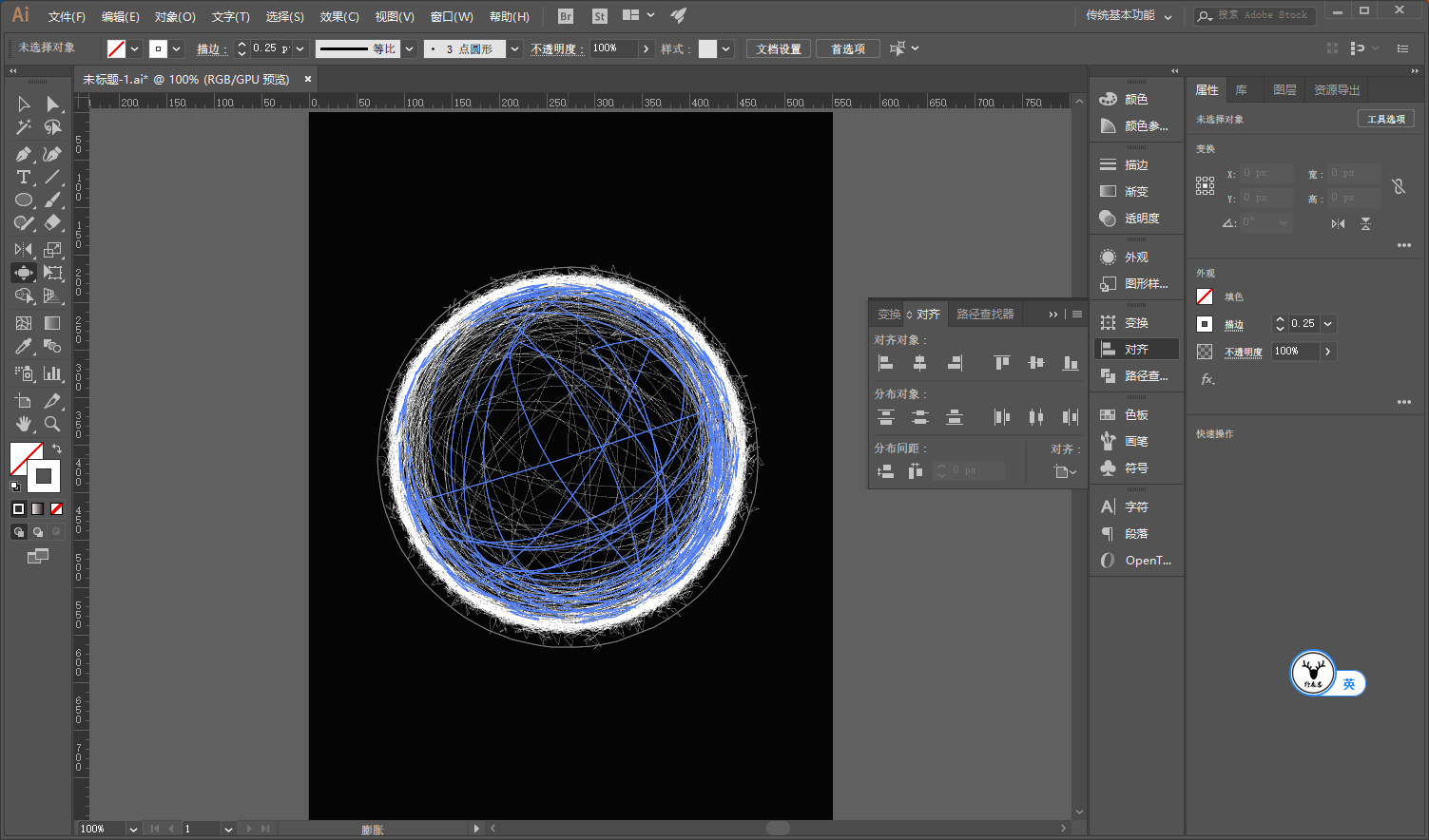Open stroke weight dropdown in control bar
The height and width of the screenshot is (840, 1429).
tap(300, 48)
